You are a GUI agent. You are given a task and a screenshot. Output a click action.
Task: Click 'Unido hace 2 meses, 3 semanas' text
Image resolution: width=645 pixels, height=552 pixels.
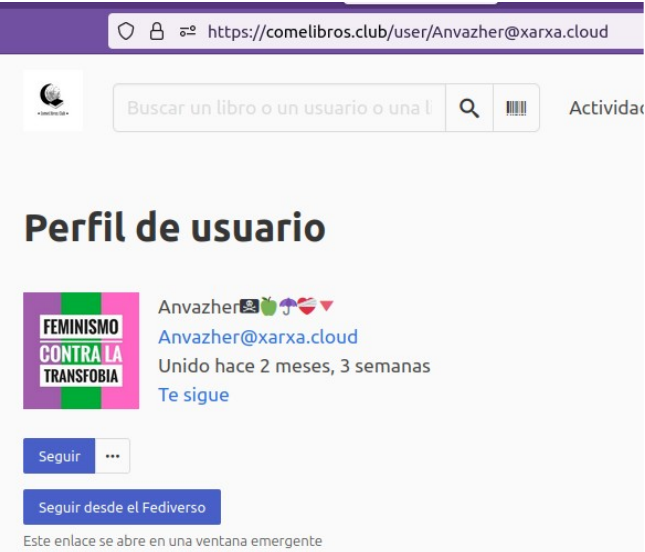coord(295,366)
